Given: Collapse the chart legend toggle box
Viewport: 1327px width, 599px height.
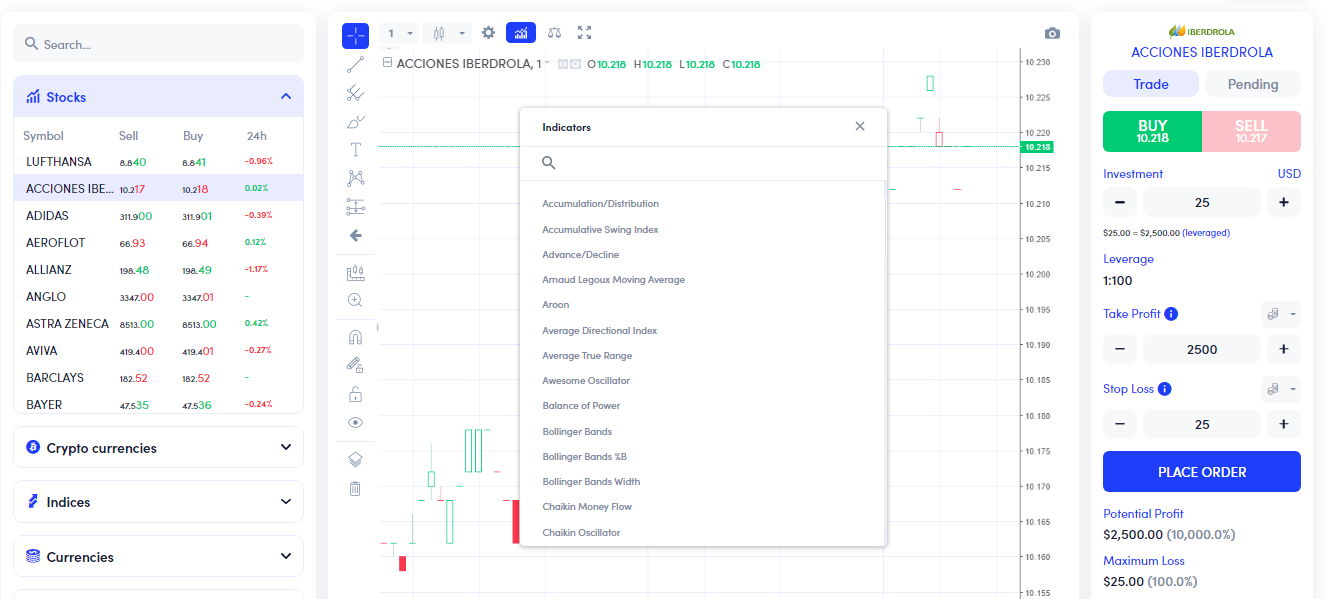Looking at the screenshot, I should pyautogui.click(x=387, y=63).
